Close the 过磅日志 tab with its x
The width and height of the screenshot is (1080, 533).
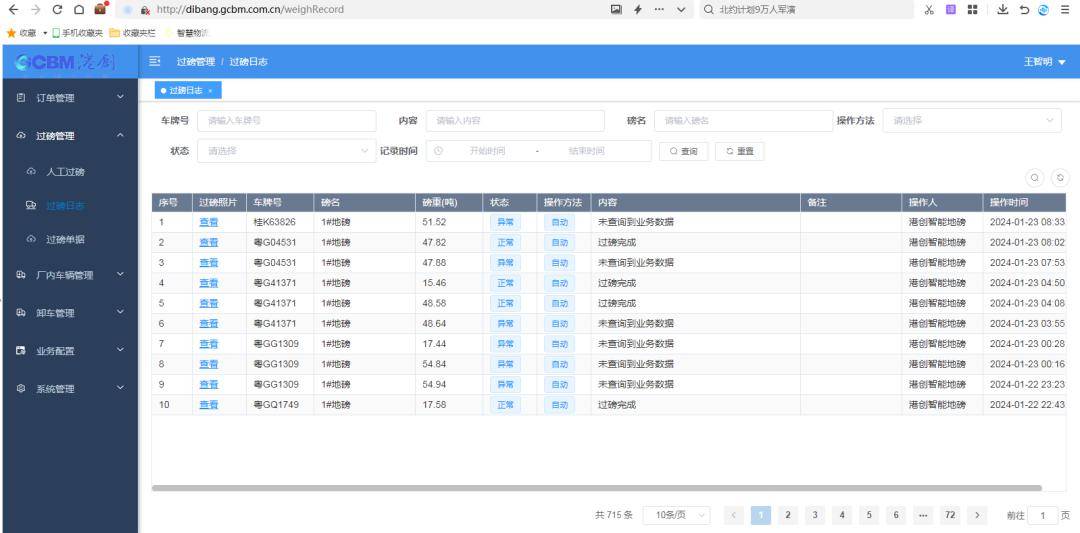210,91
